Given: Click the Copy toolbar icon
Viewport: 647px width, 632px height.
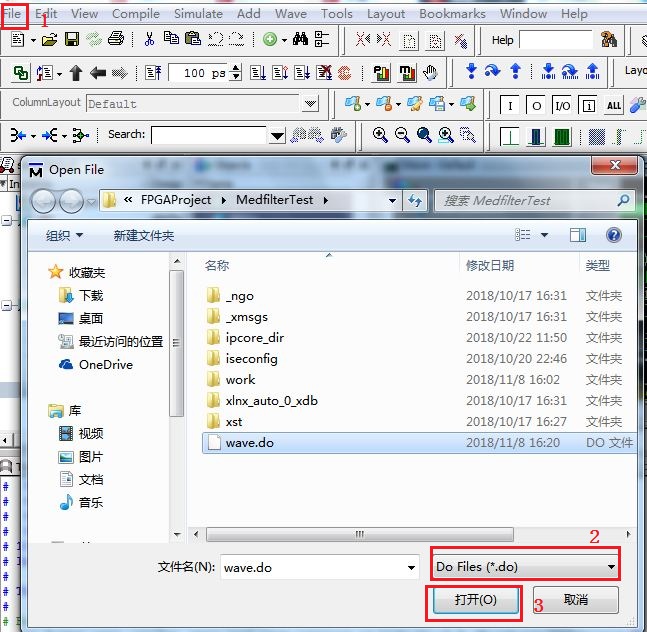Looking at the screenshot, I should [171, 38].
